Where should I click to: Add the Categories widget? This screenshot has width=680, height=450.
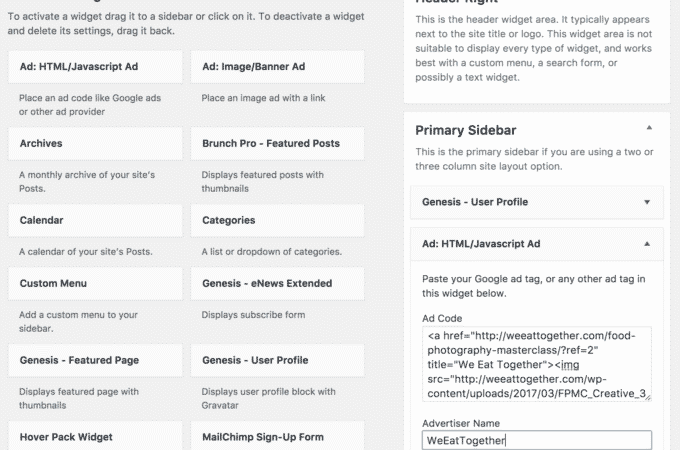[x=278, y=220]
